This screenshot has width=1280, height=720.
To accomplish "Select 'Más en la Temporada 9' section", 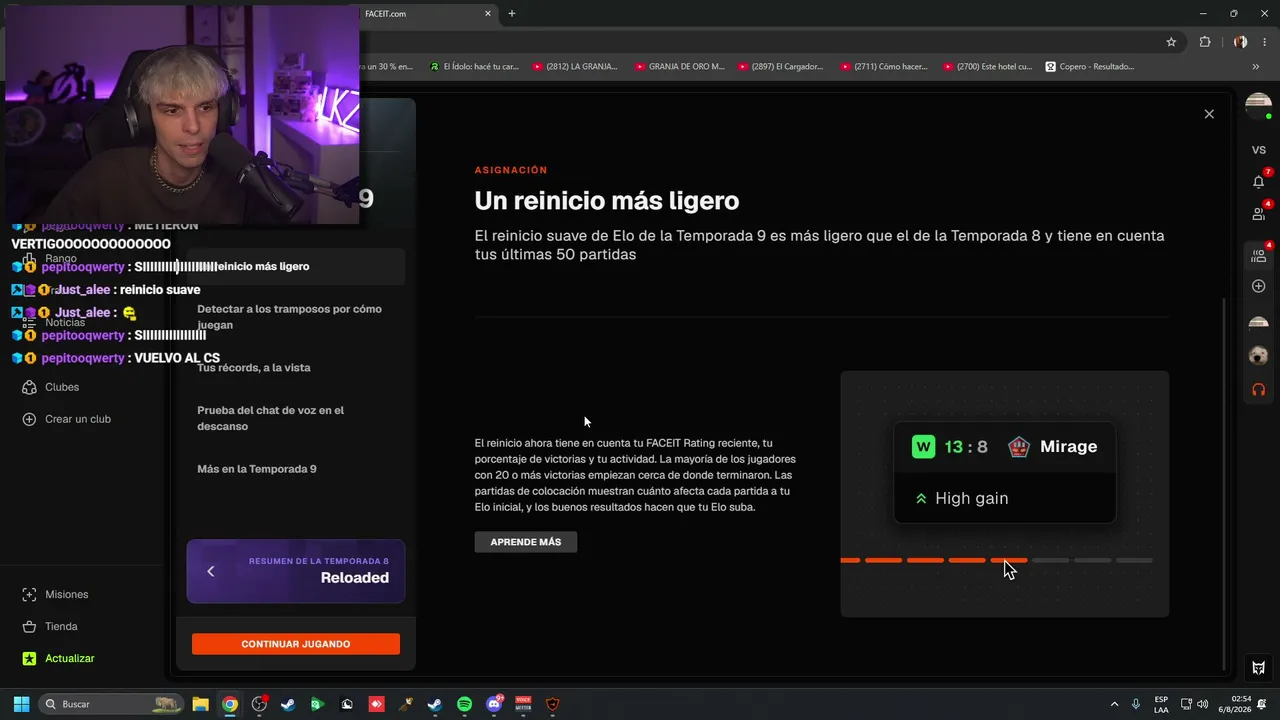I will coord(296,469).
